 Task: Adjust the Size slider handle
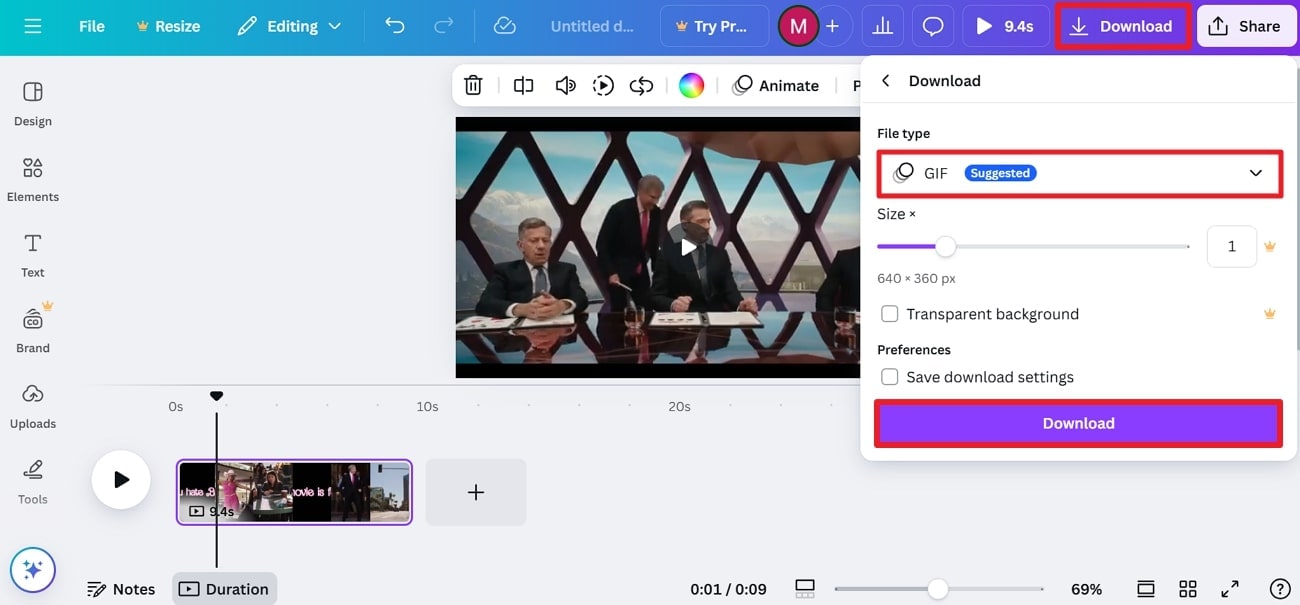coord(945,246)
